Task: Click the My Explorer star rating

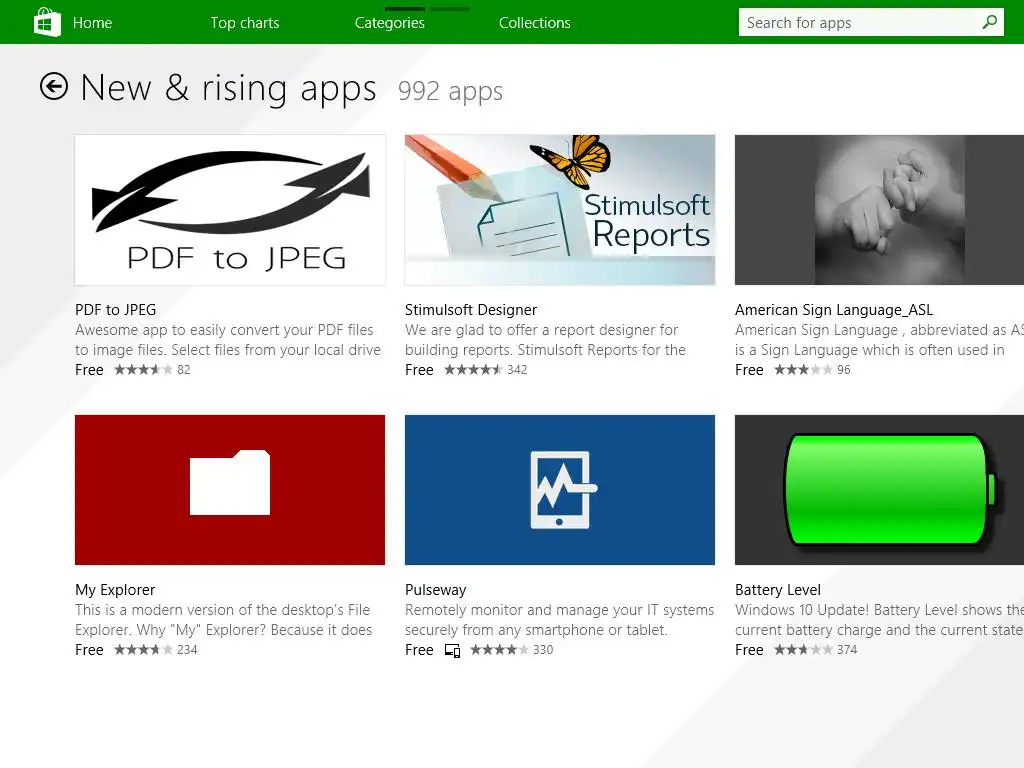Action: (x=144, y=650)
